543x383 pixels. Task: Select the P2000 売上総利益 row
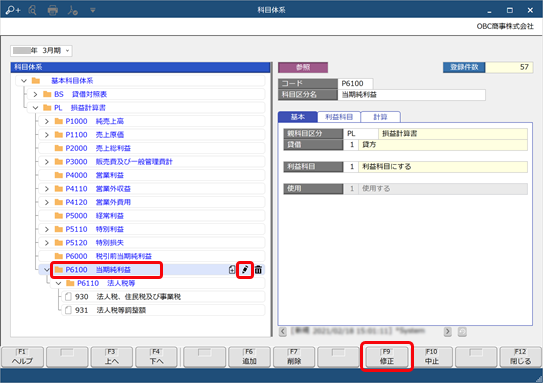click(152, 148)
